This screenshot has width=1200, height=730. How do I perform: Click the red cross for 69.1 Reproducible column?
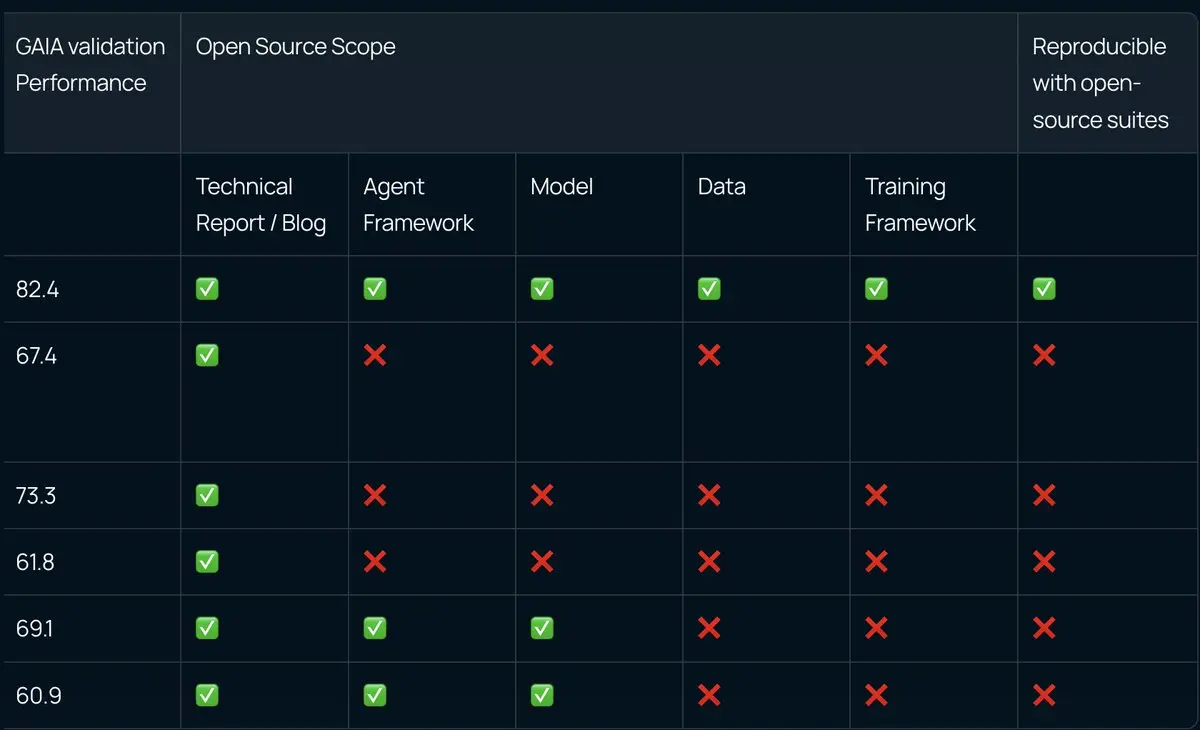point(1044,628)
